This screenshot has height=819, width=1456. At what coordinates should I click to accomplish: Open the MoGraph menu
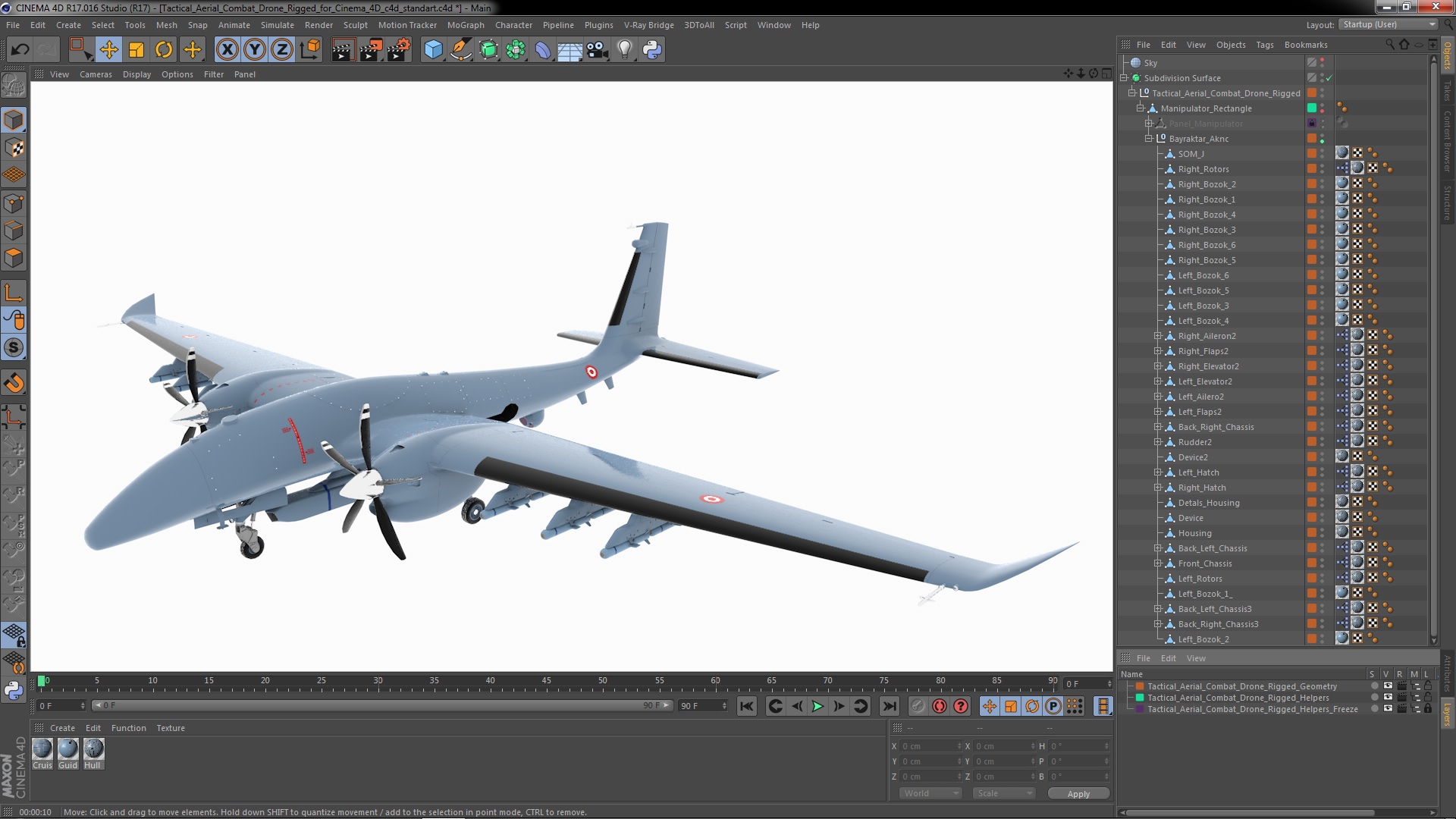tap(466, 25)
